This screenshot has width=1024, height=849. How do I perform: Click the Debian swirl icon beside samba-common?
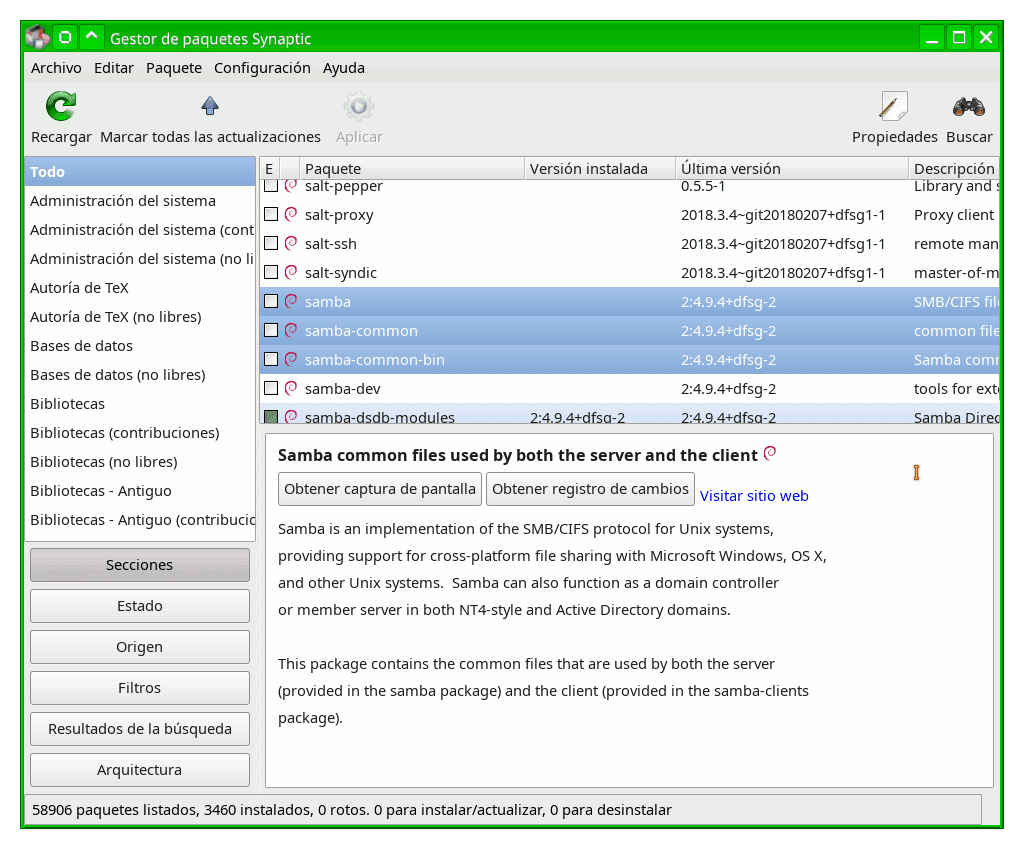click(x=290, y=330)
